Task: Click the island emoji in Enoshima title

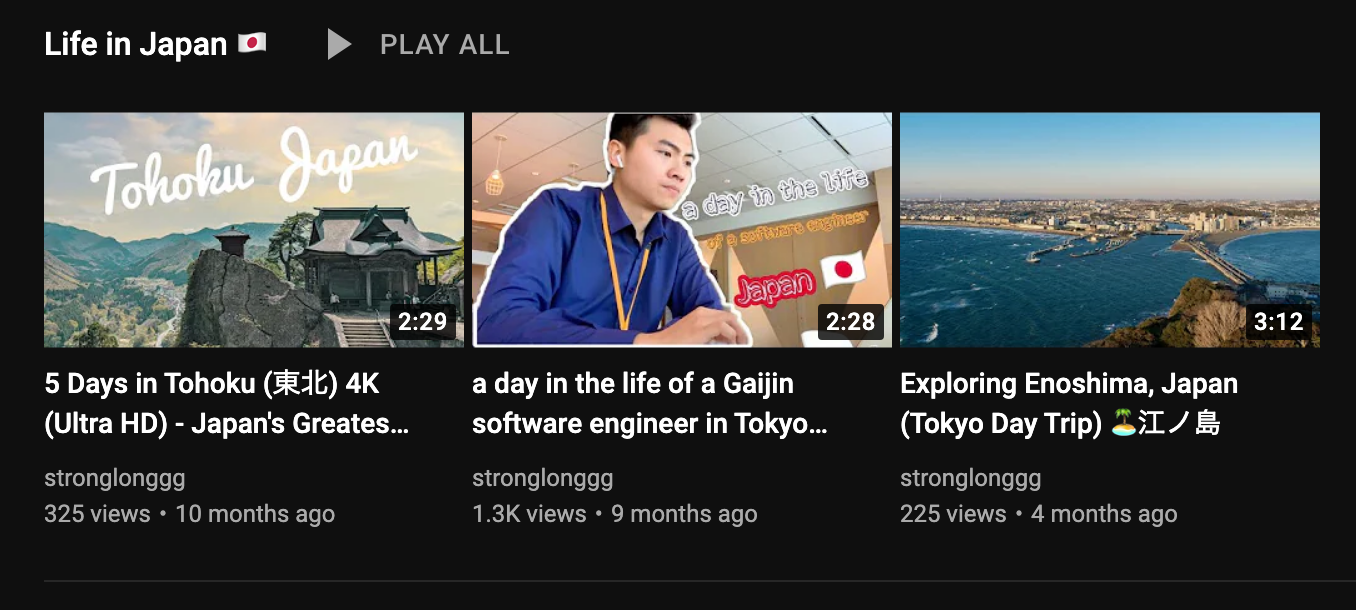Action: click(x=1123, y=424)
